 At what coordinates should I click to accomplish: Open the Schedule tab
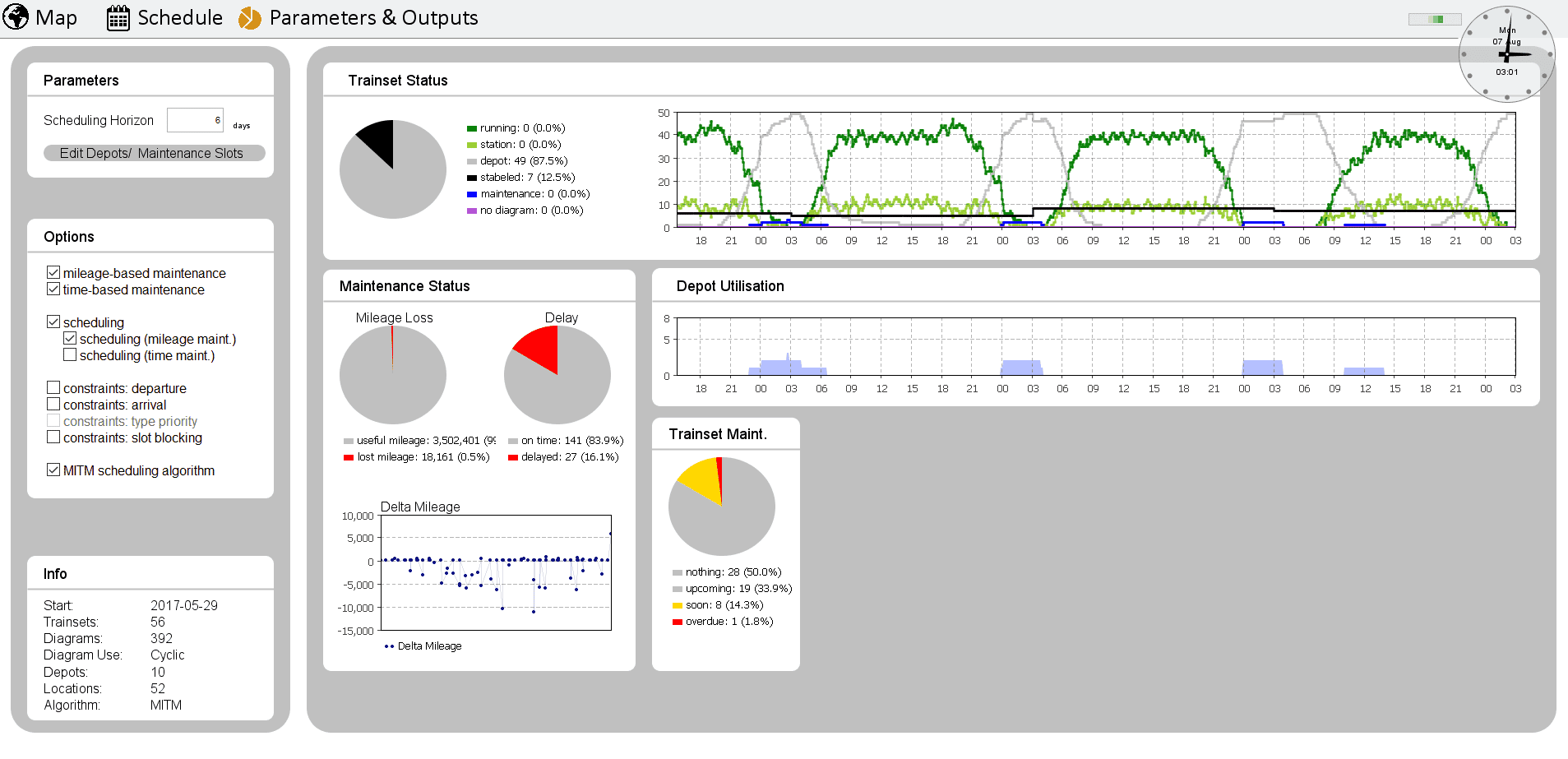point(179,18)
